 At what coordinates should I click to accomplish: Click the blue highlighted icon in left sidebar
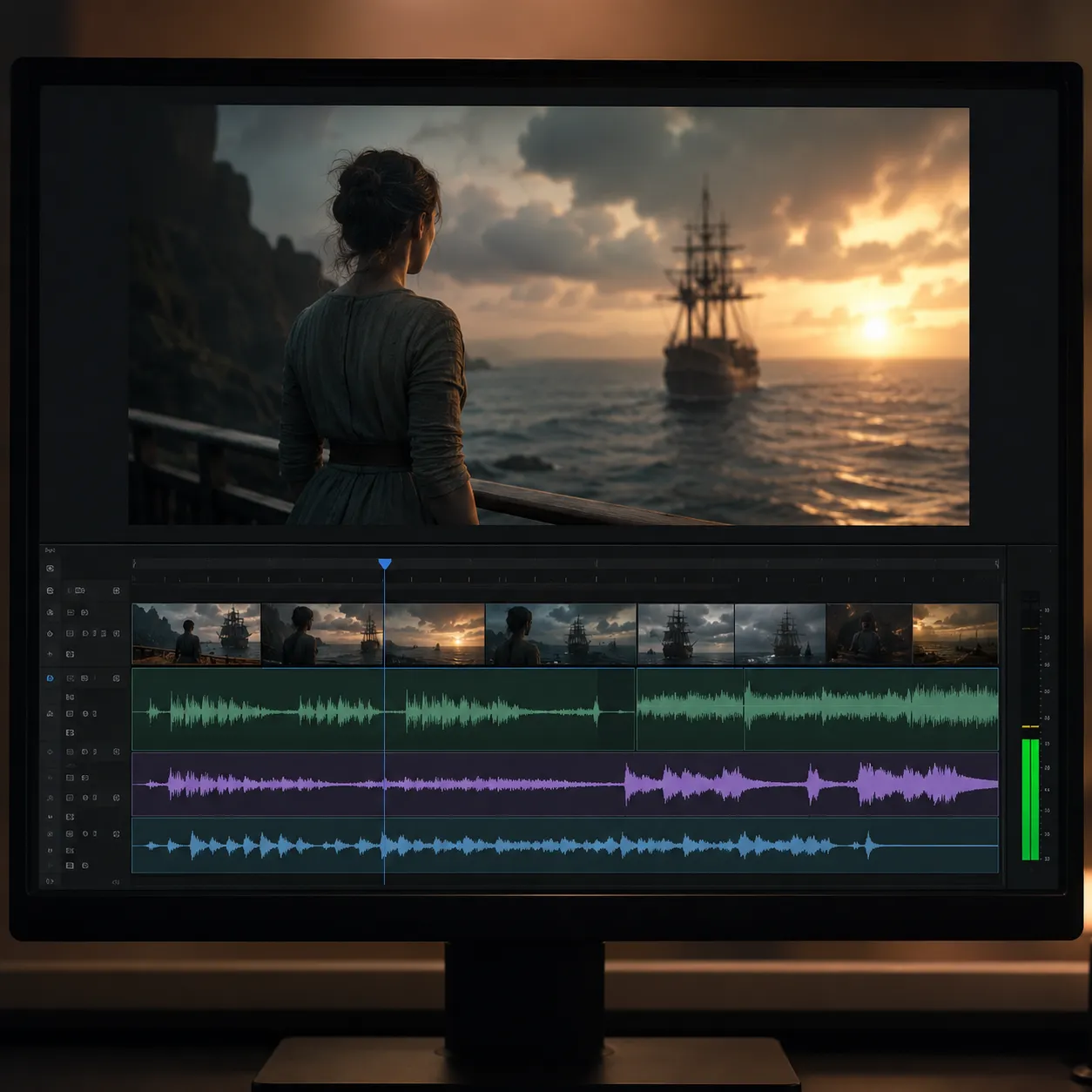point(50,677)
